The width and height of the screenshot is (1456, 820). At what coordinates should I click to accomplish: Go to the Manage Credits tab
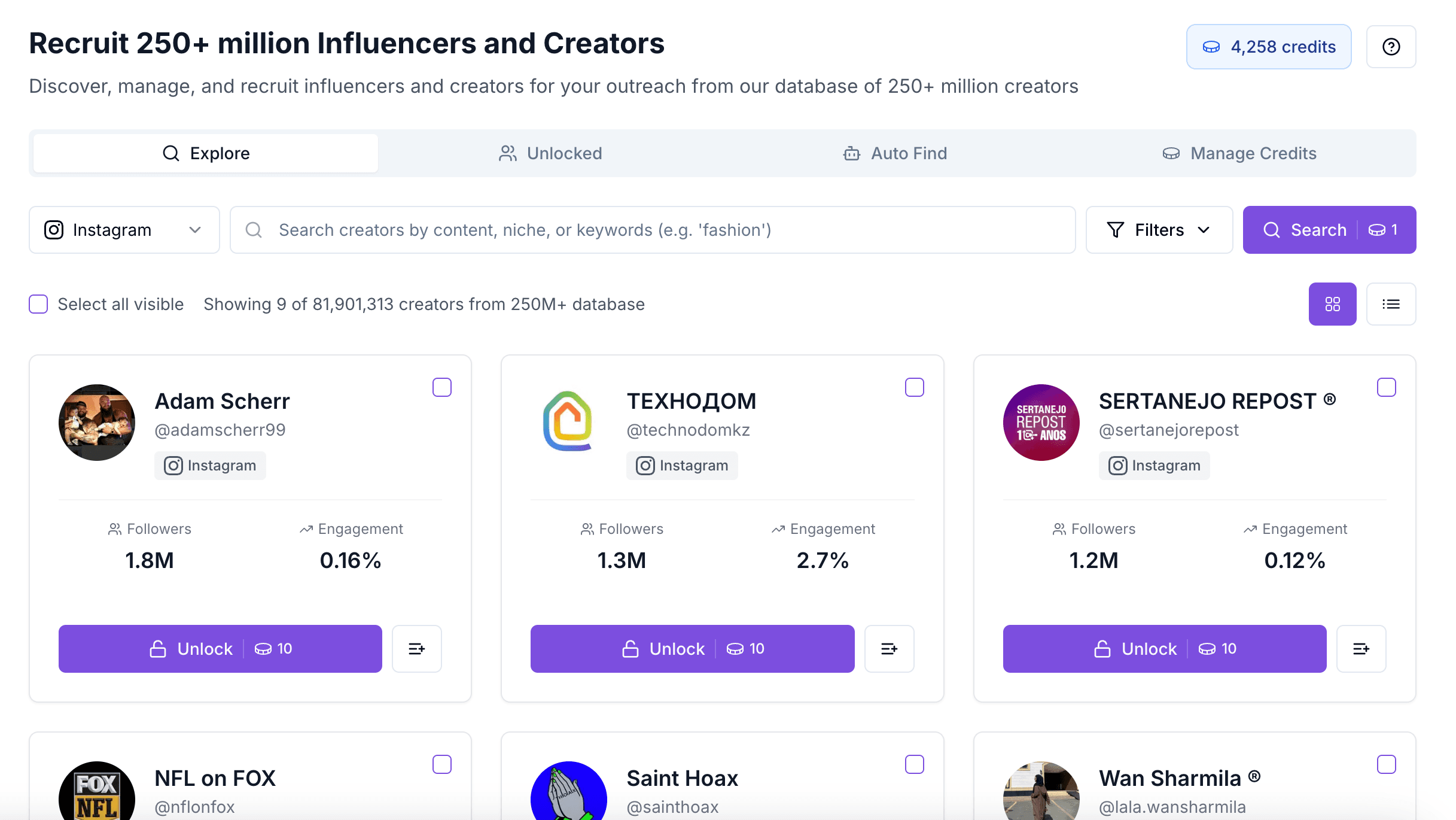click(1239, 153)
